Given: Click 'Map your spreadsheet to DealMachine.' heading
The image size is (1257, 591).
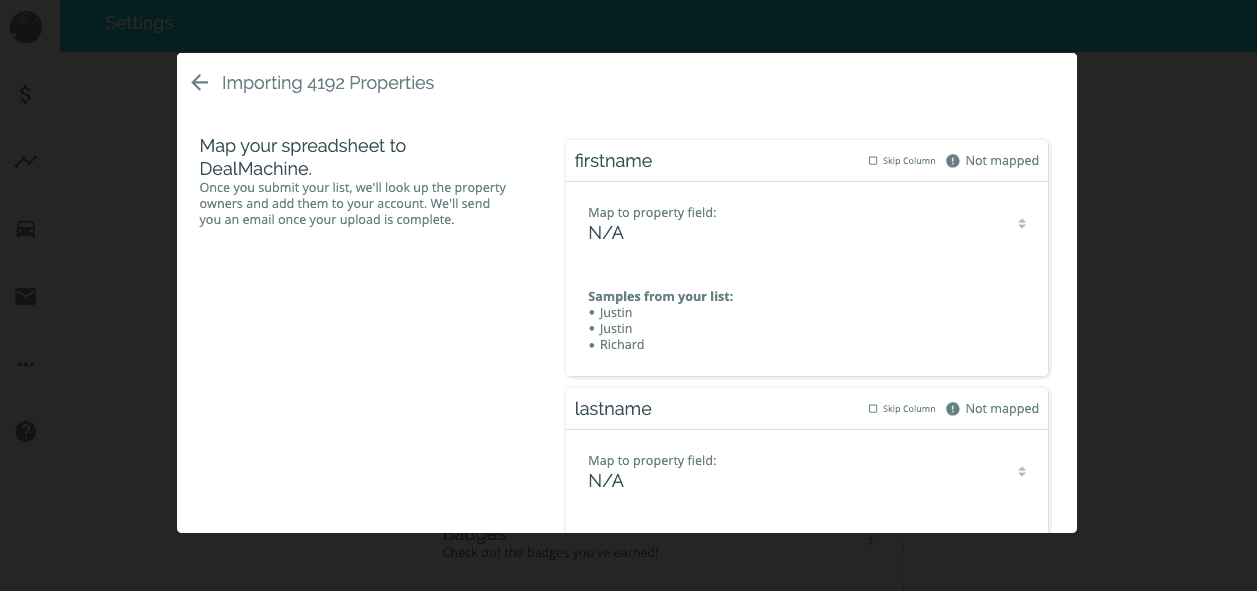Looking at the screenshot, I should tap(303, 157).
